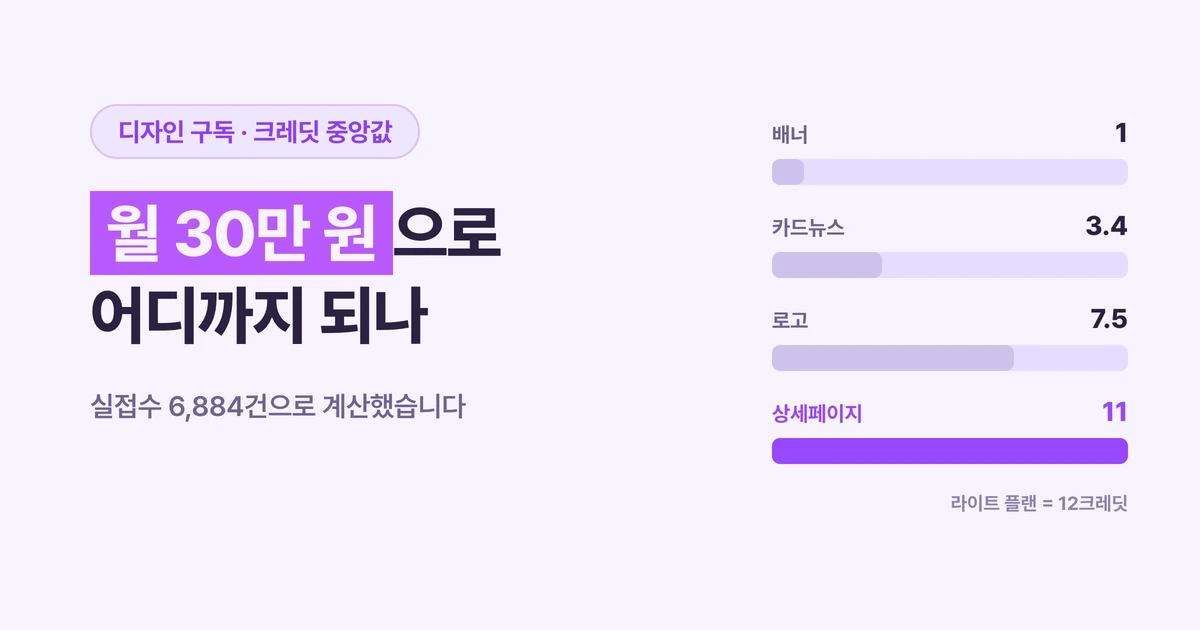This screenshot has width=1200, height=630.
Task: Click the 카드뉴스 progress bar
Action: point(950,265)
